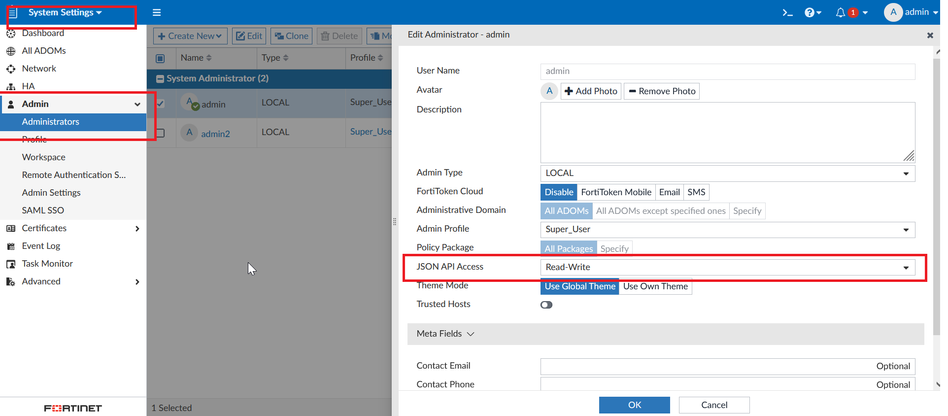Open the notifications bell icon
Viewport: 948px width, 416px height.
tap(841, 13)
